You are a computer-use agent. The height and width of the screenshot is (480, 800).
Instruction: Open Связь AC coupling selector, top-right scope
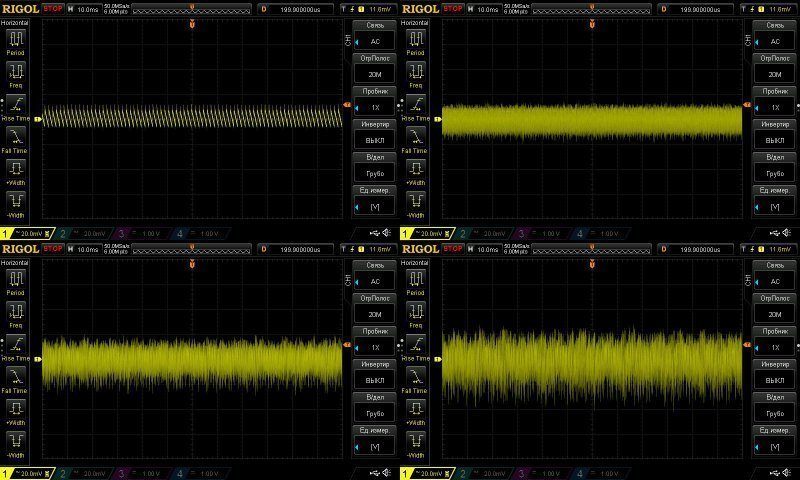pyautogui.click(x=775, y=36)
